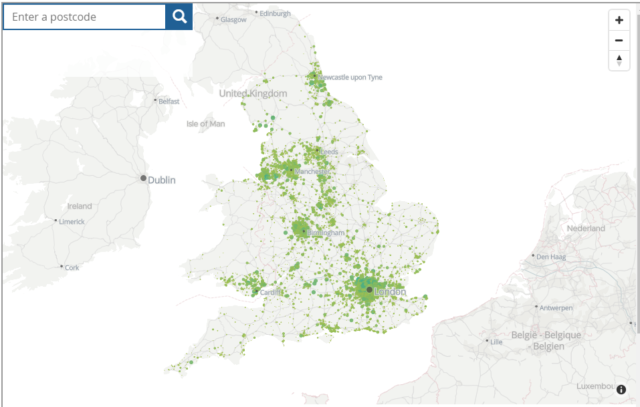Click the Belfast label on the map
The width and height of the screenshot is (640, 407).
[169, 101]
